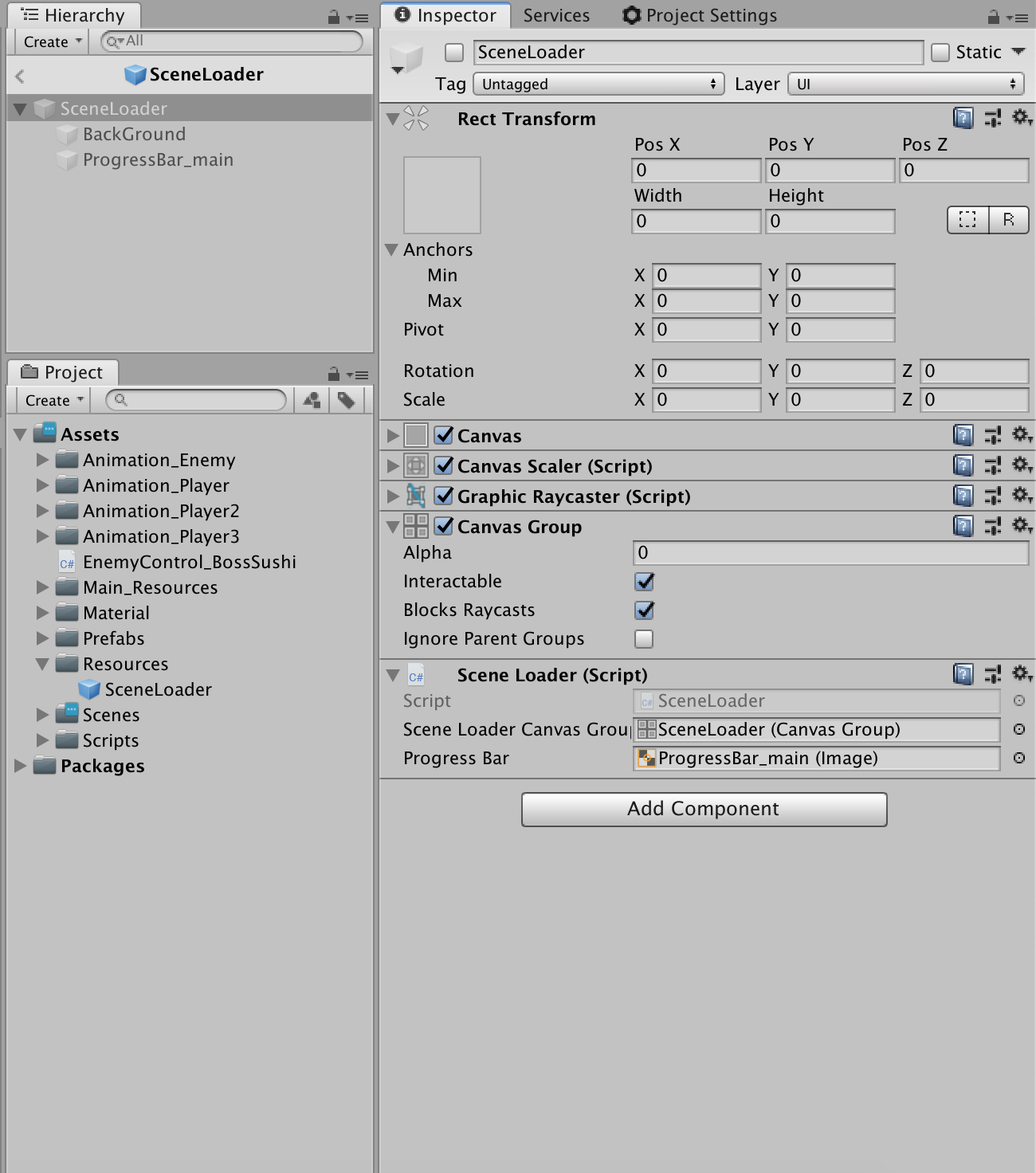Image resolution: width=1036 pixels, height=1173 pixels.
Task: Select the Project tab
Action: click(x=62, y=372)
